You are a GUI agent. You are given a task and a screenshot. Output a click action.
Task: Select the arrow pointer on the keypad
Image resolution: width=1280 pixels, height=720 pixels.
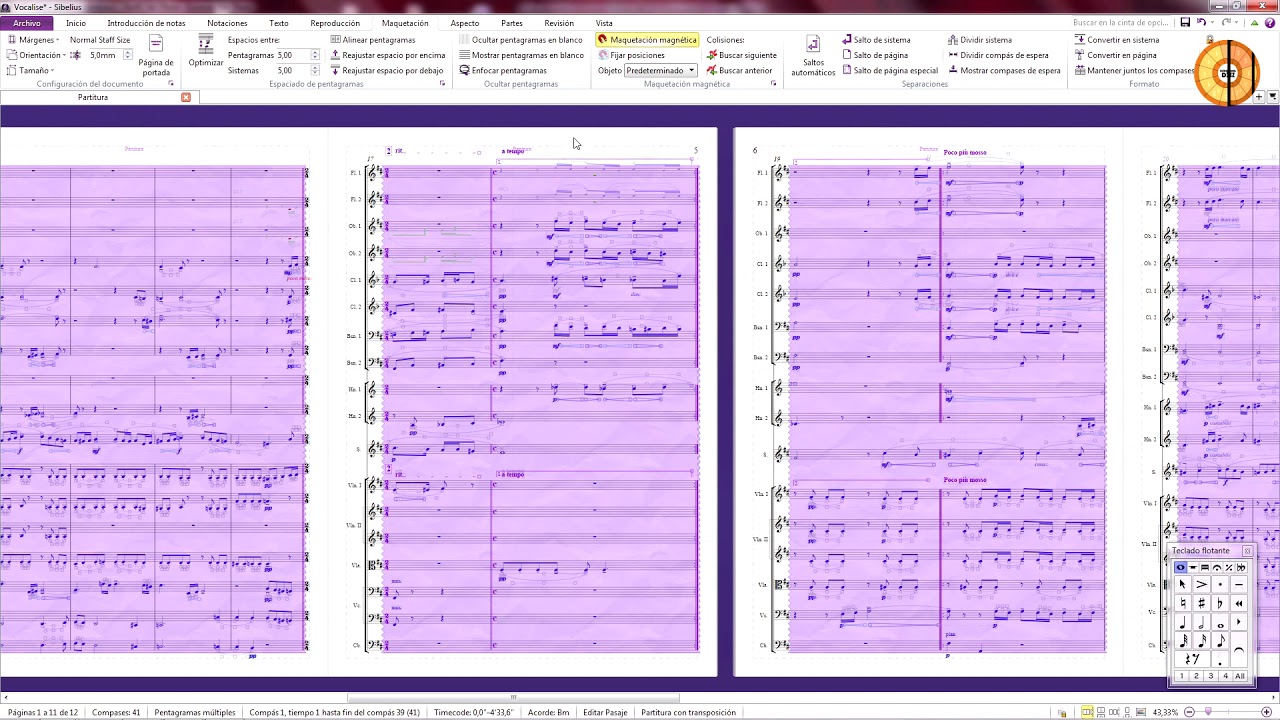pos(1183,584)
